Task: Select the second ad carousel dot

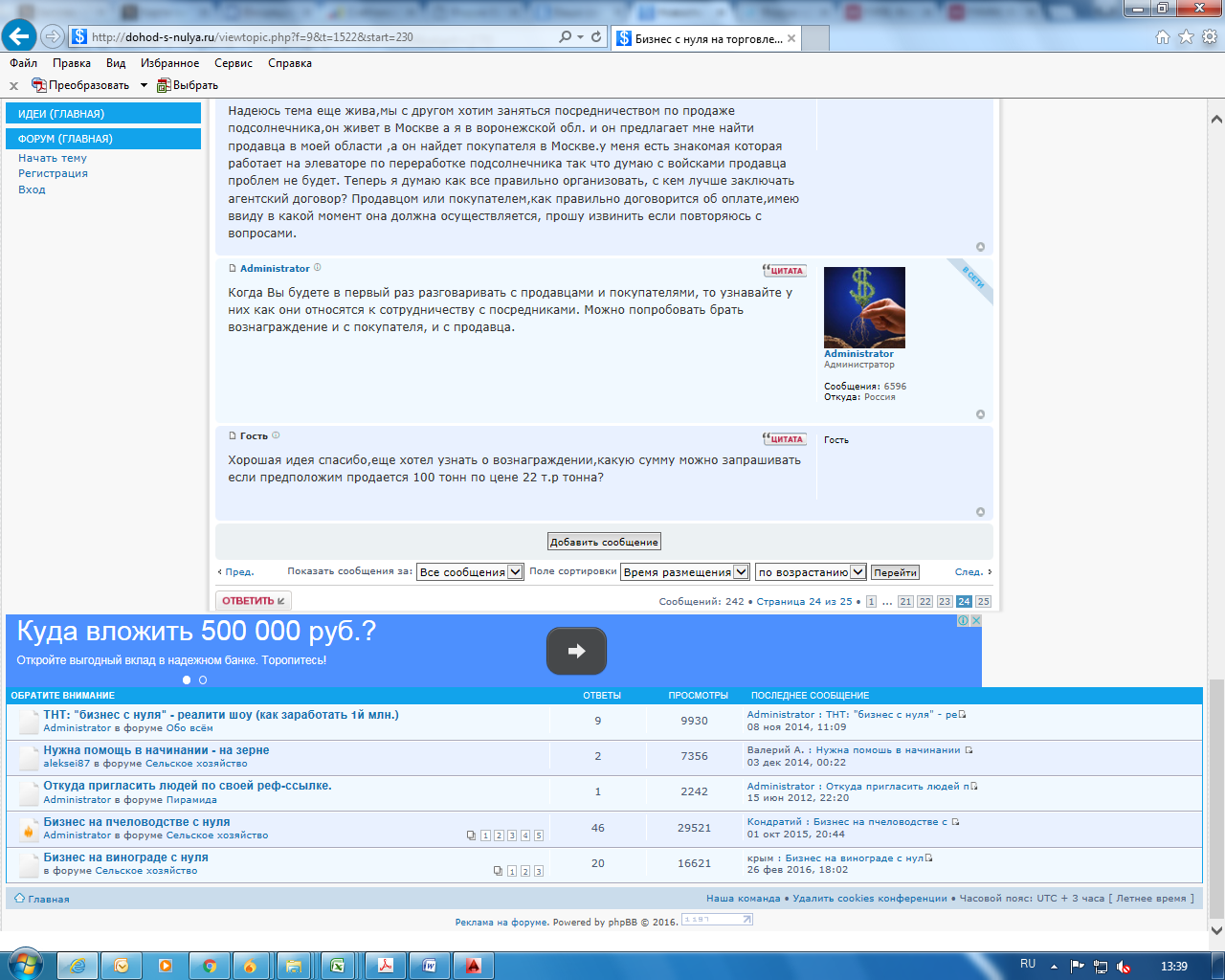Action: coord(202,680)
